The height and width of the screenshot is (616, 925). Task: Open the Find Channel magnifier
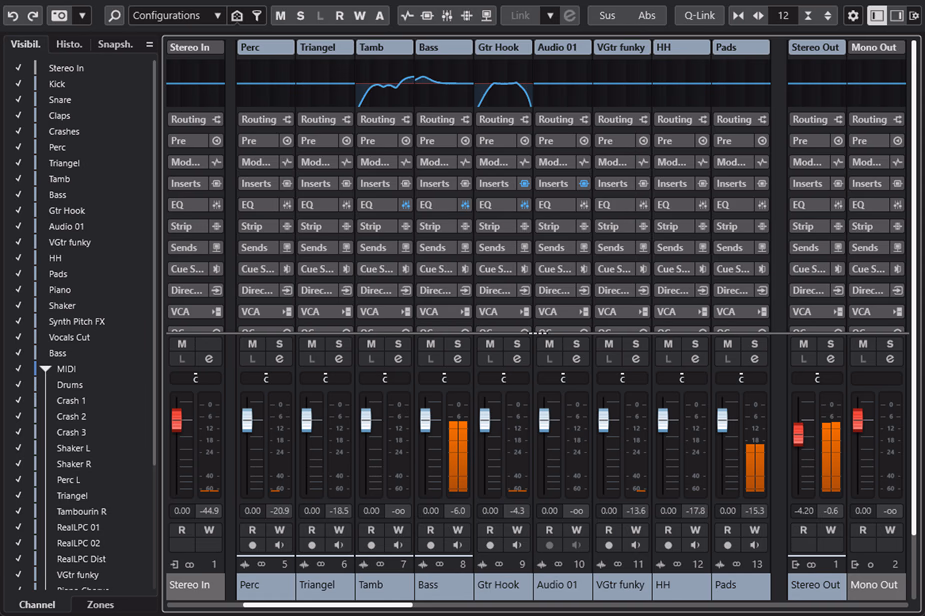(x=114, y=15)
